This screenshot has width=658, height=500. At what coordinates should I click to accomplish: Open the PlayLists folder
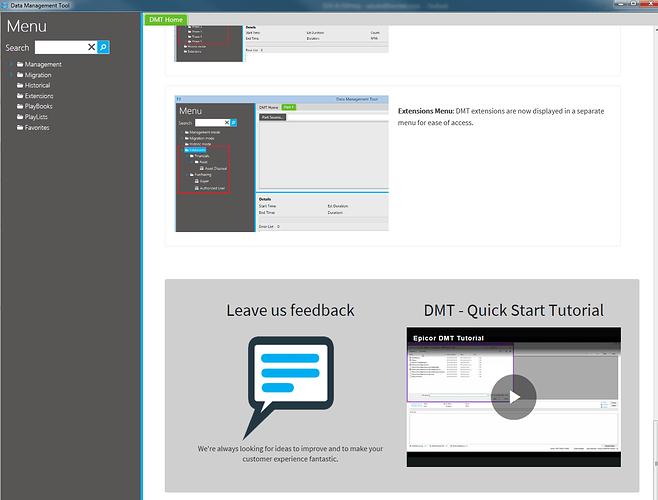[36, 117]
